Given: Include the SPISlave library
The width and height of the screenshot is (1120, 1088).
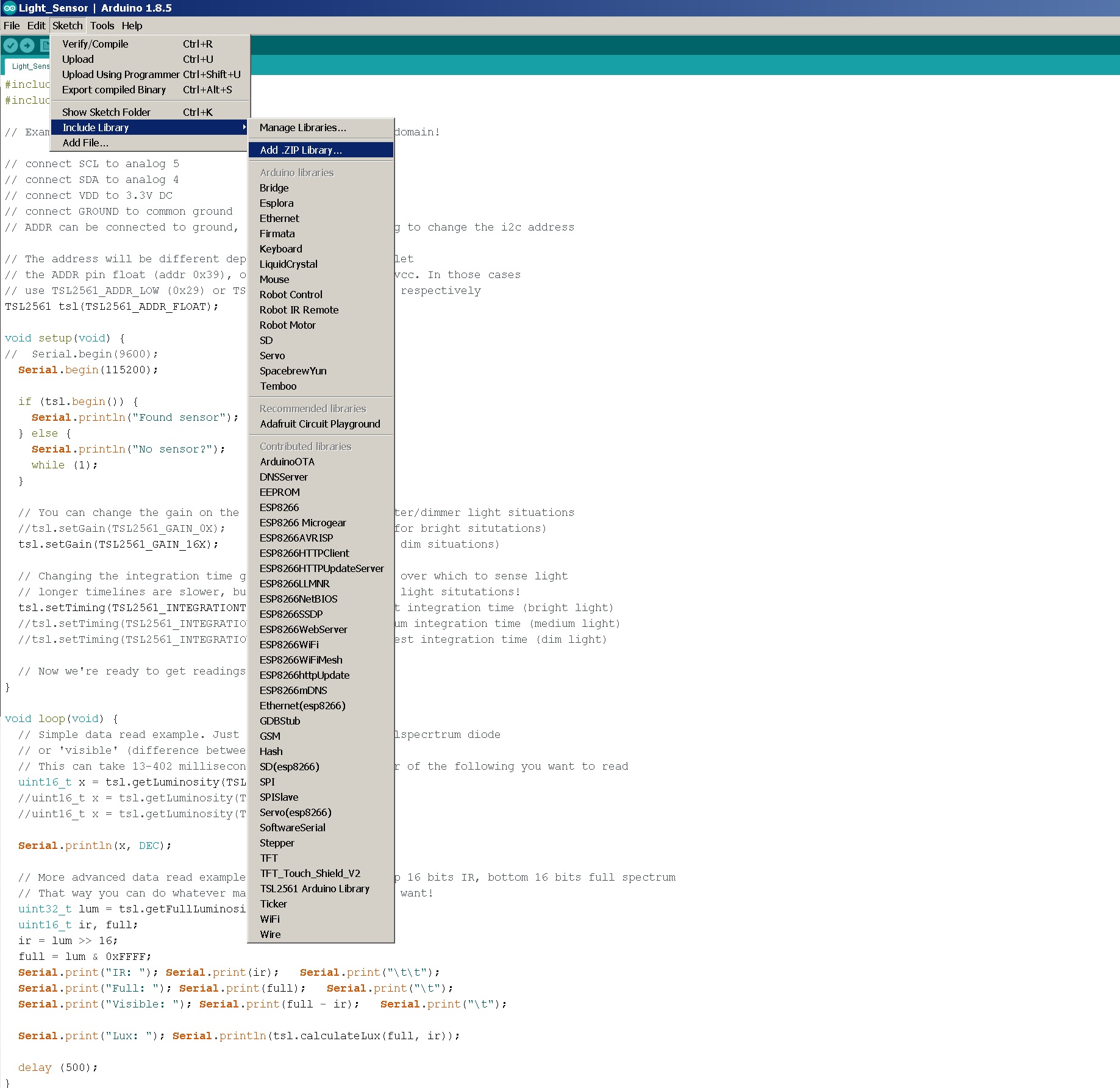Looking at the screenshot, I should pos(321,797).
